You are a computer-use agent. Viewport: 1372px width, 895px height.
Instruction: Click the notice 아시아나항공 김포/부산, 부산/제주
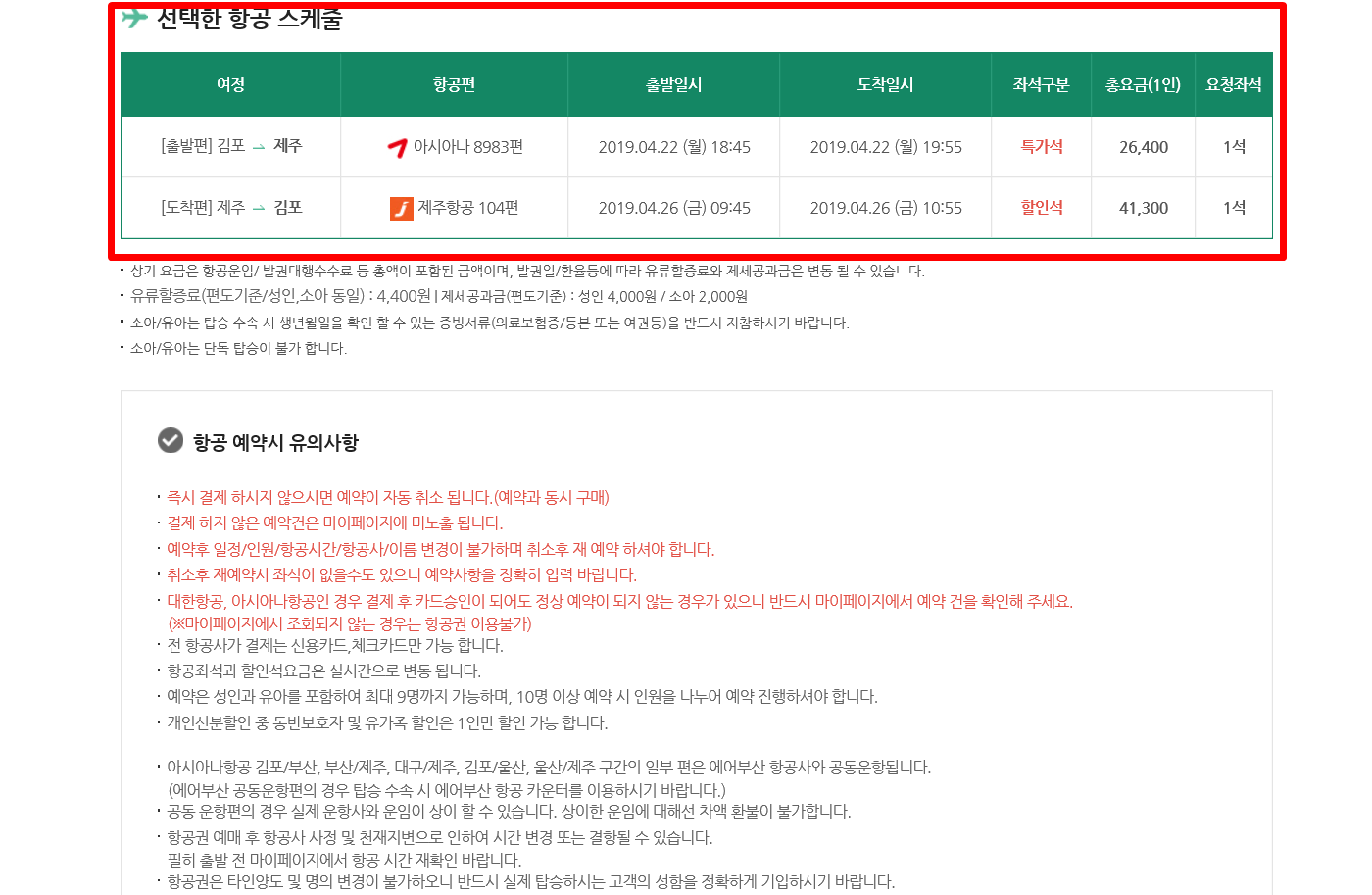[549, 767]
